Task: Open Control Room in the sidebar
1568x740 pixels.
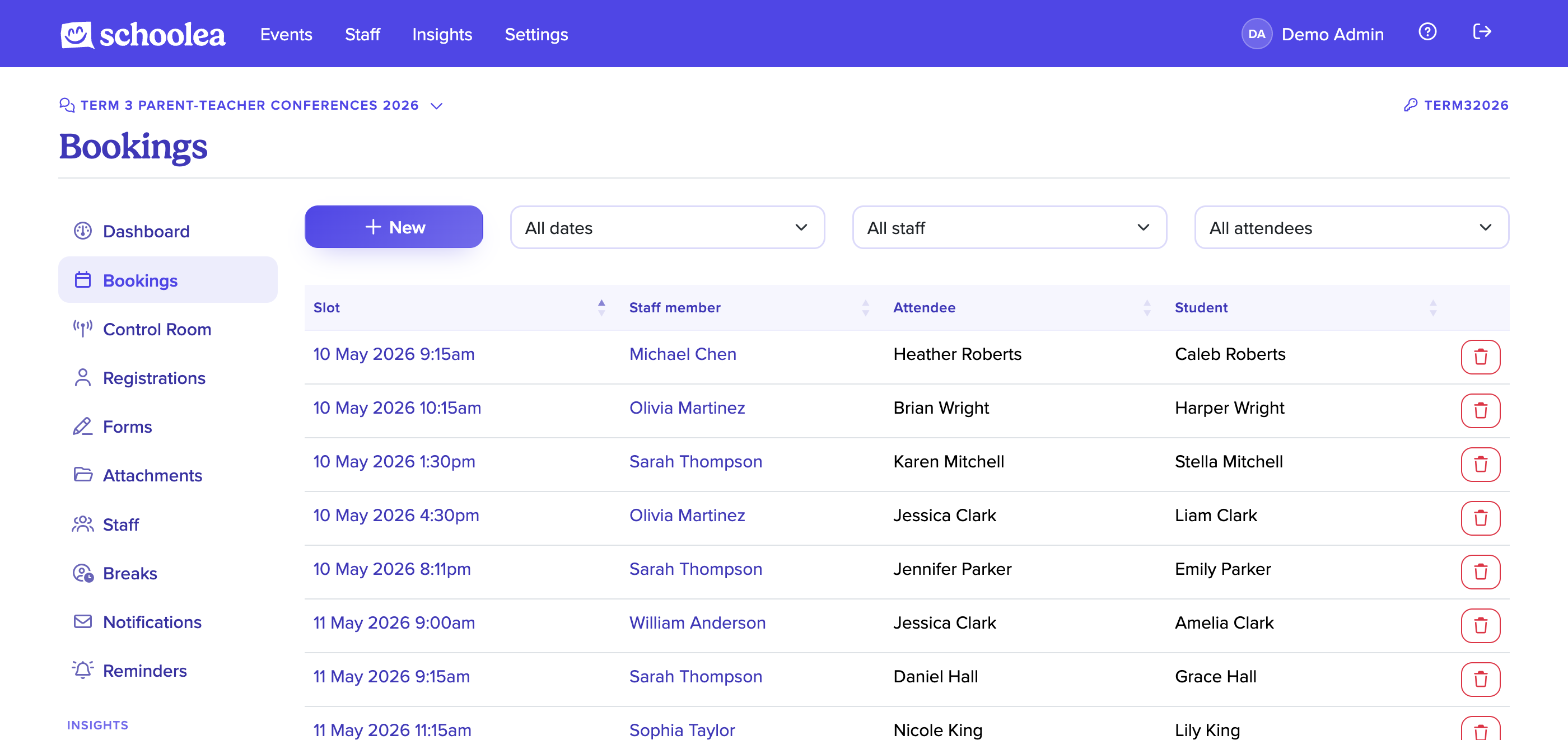Action: (167, 329)
